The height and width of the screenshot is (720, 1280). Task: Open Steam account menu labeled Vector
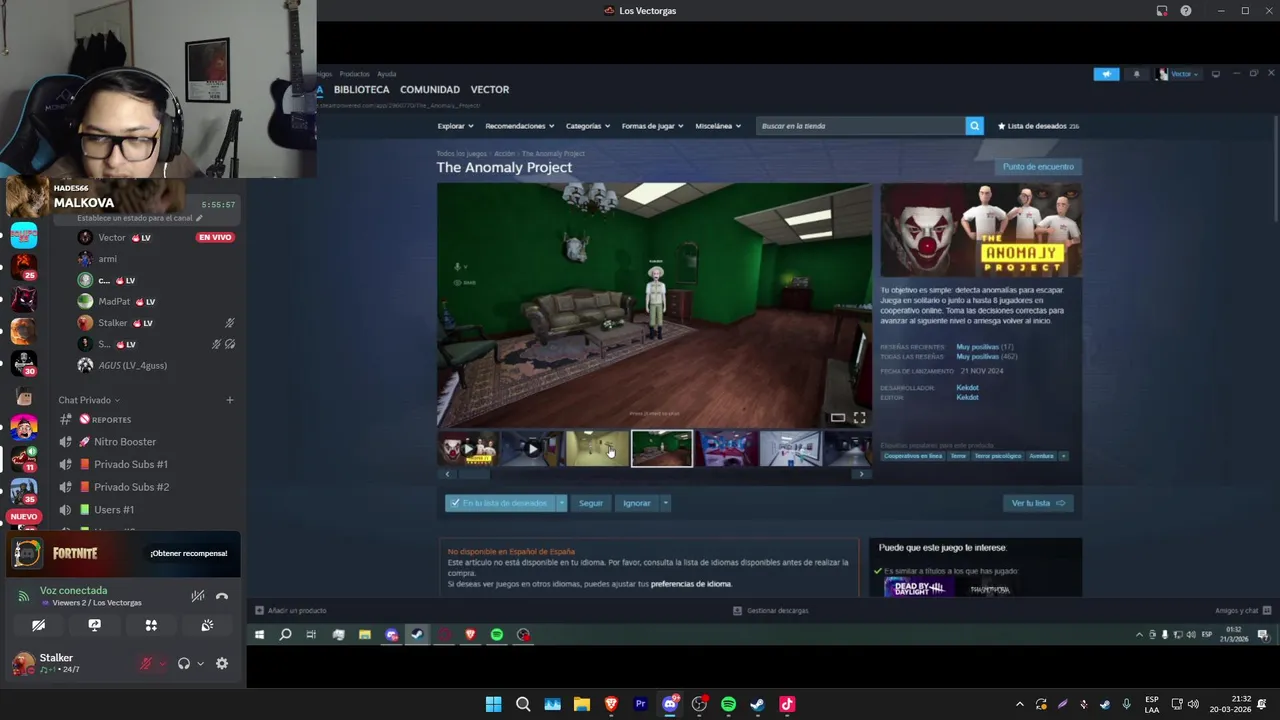(x=1178, y=74)
